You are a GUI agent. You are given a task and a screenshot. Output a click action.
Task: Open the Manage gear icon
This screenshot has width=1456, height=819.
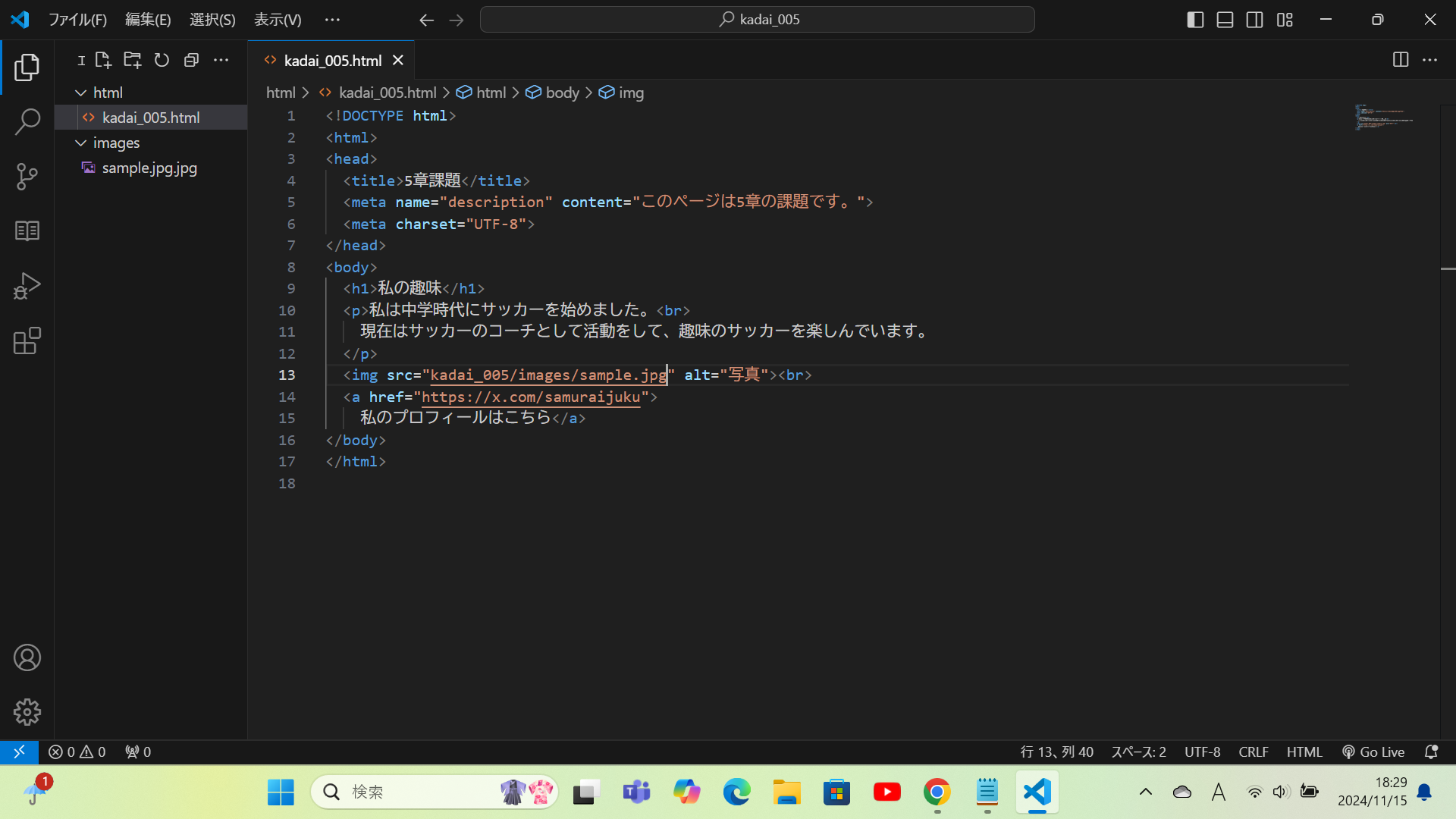[27, 712]
